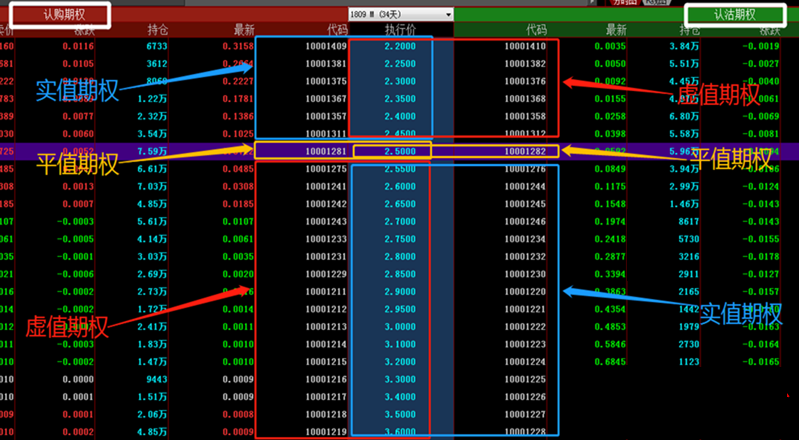800x443 pixels.
Task: Select put contract code 10001410
Action: 525,46
